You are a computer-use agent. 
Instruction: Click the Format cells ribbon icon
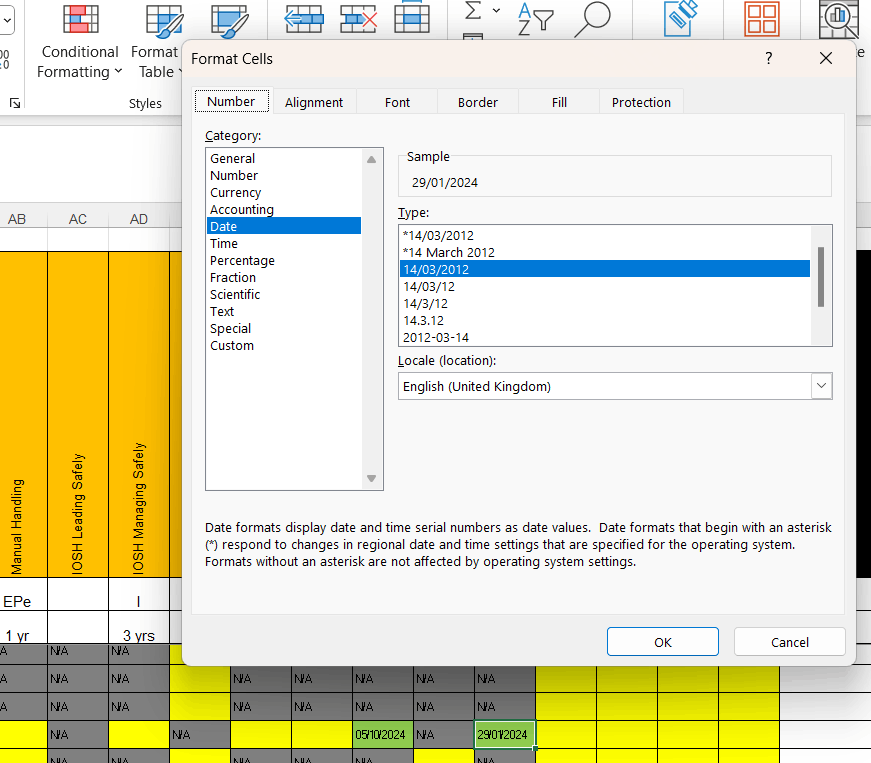pos(412,17)
